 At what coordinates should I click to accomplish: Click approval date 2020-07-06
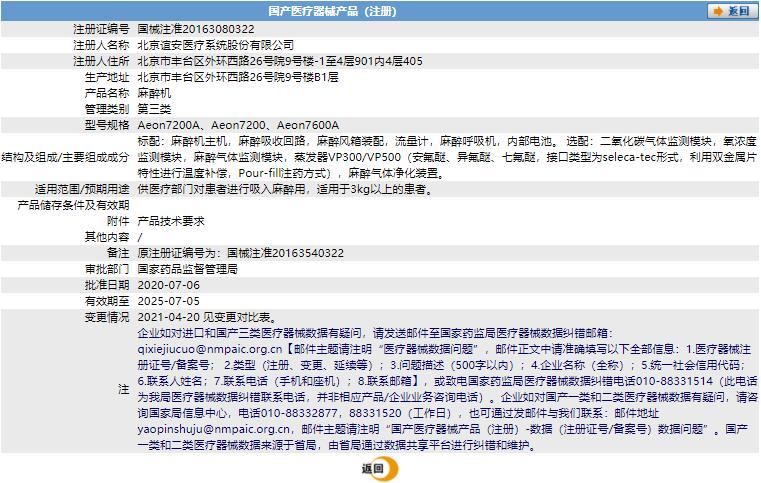(x=169, y=285)
